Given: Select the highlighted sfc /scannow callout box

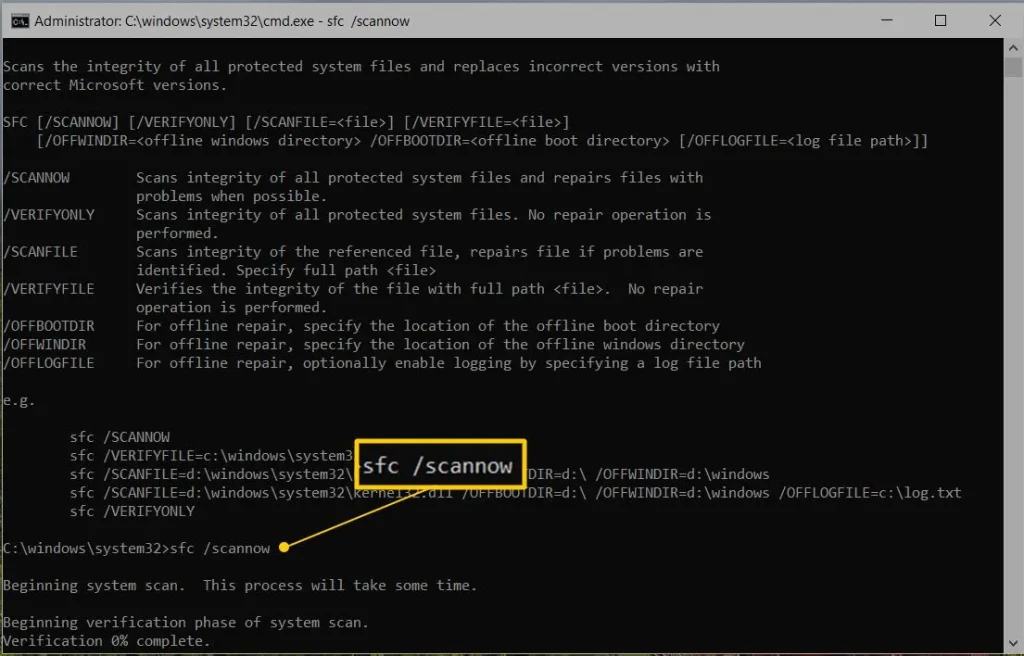Looking at the screenshot, I should point(440,464).
